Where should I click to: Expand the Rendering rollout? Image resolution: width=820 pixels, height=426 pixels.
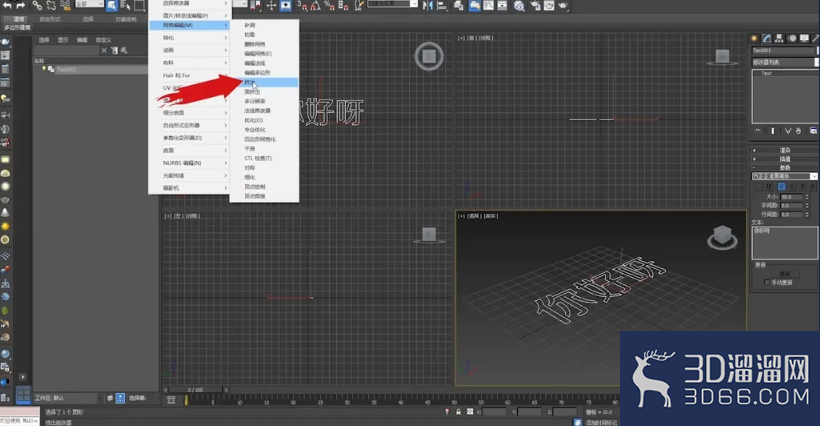pyautogui.click(x=784, y=150)
